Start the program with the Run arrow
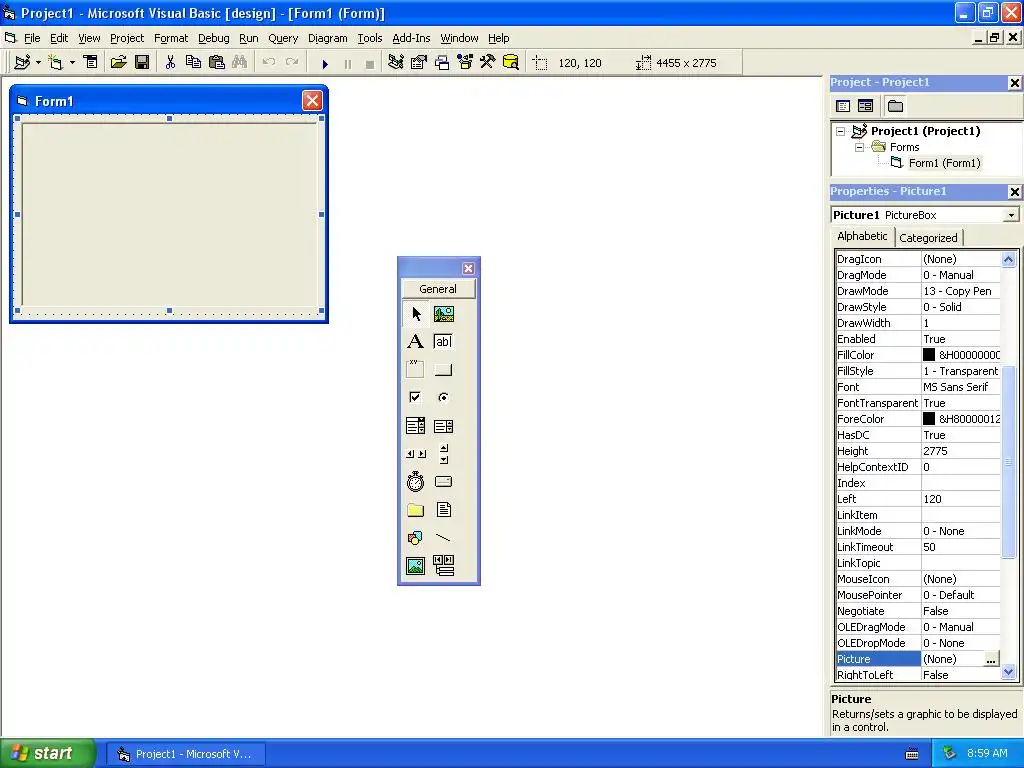This screenshot has width=1024, height=768. point(325,63)
